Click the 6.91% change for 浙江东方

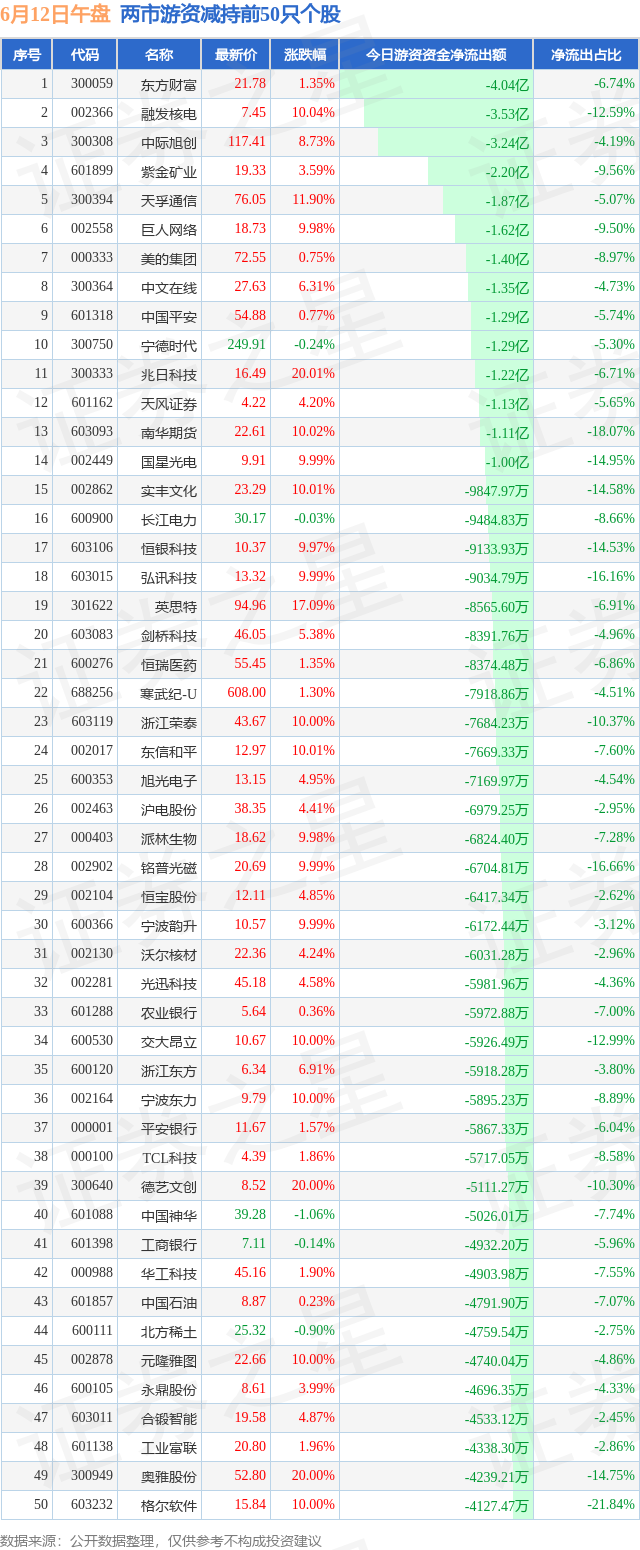coord(316,1070)
